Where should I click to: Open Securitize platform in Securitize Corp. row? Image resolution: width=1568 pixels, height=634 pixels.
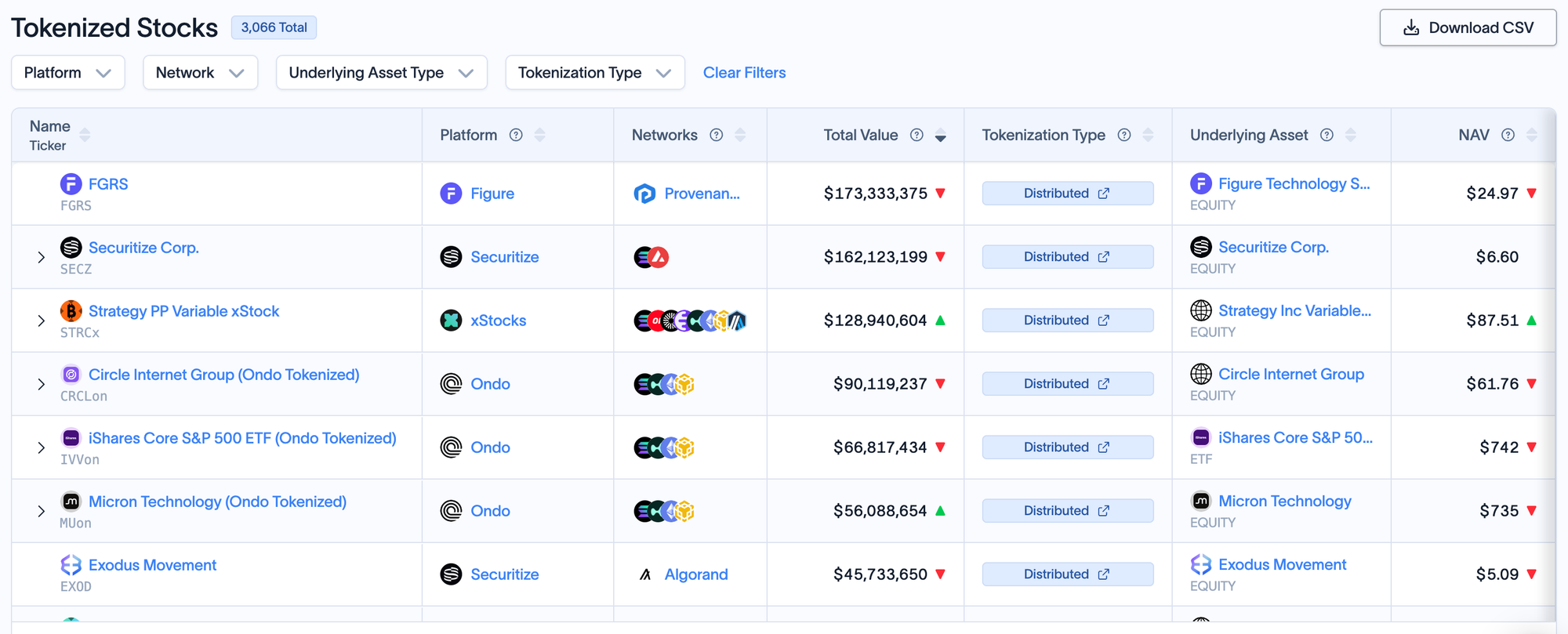click(504, 257)
